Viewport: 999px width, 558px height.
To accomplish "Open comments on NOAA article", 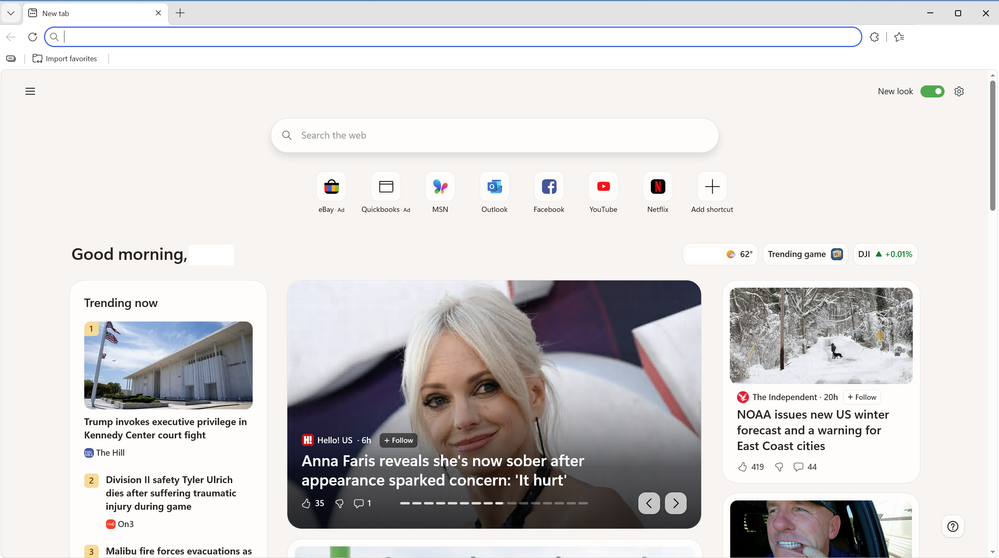I will click(805, 467).
